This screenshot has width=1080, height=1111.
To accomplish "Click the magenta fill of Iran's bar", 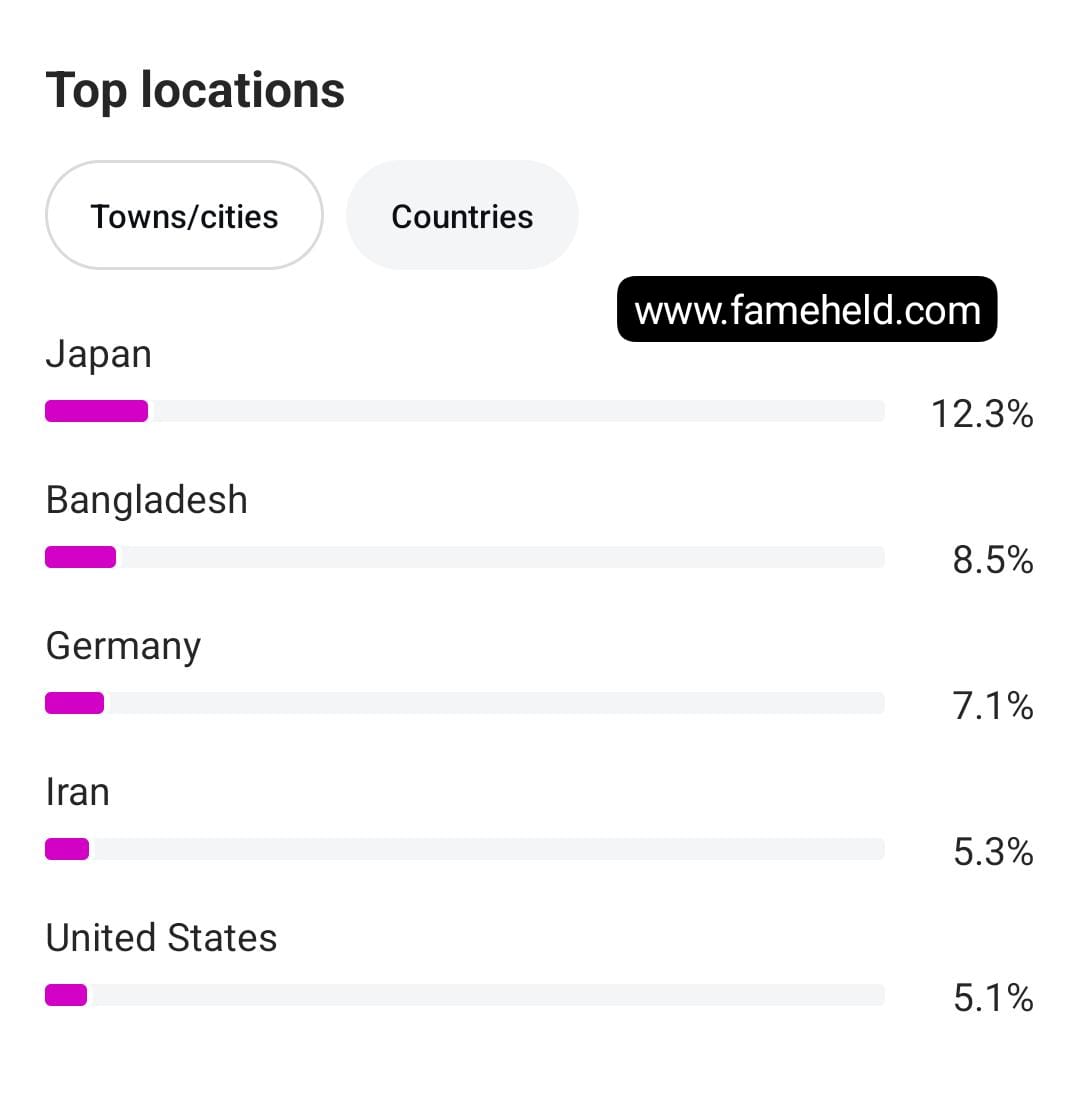I will (67, 849).
